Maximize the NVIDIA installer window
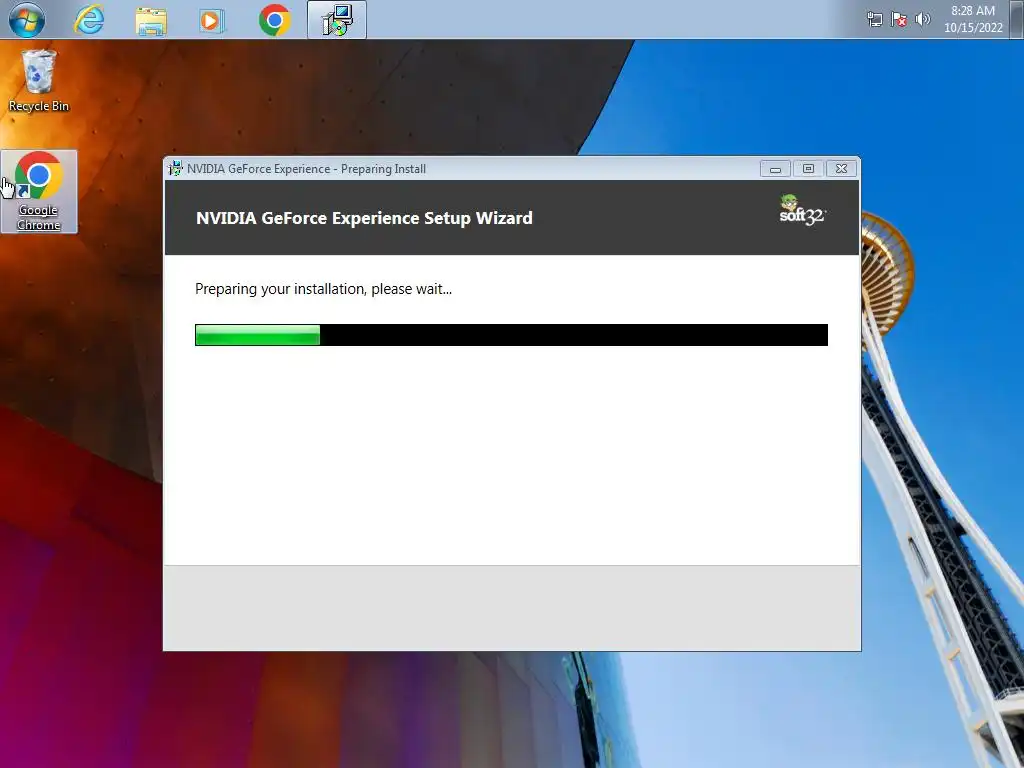This screenshot has height=768, width=1024. pos(808,169)
